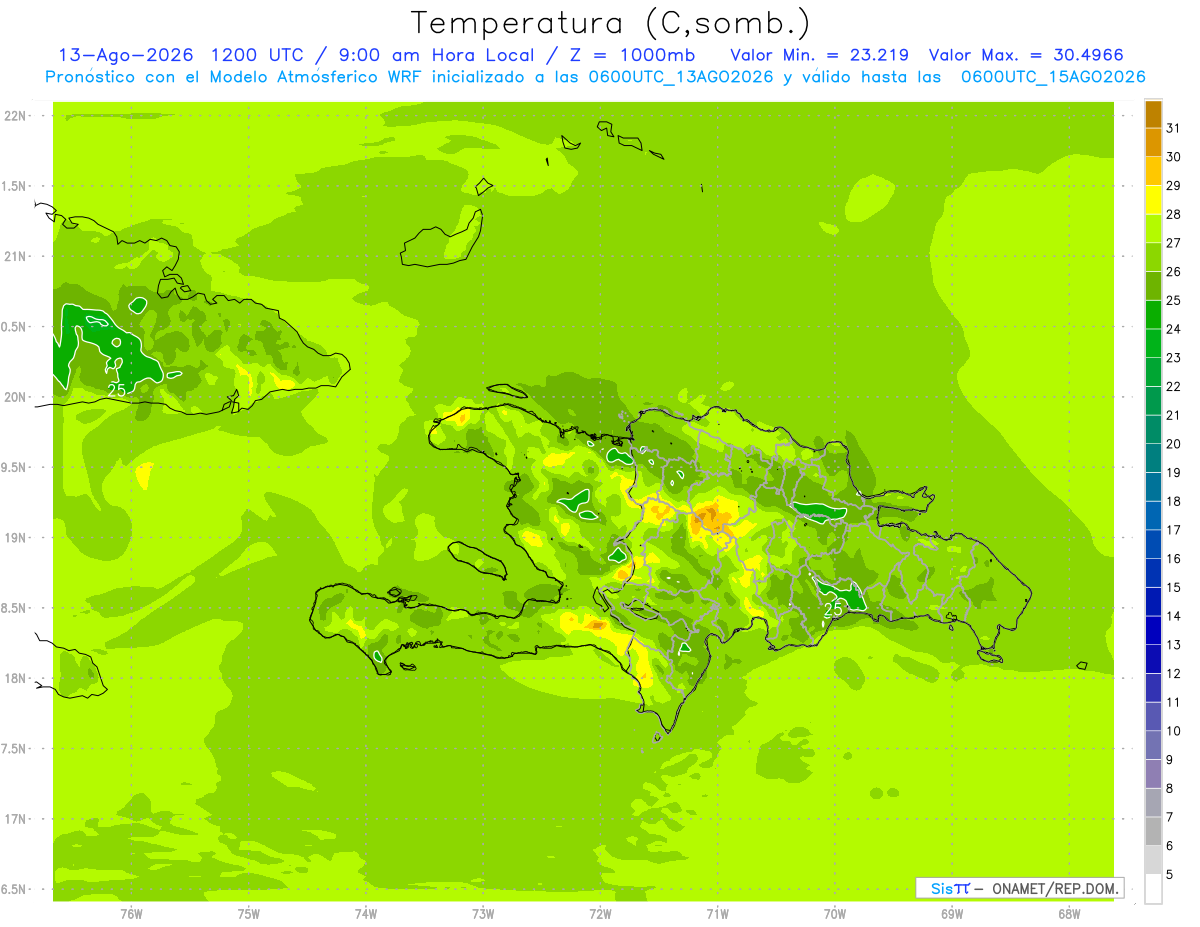The height and width of the screenshot is (927, 1200).
Task: Click the dark green 24 degree legend swatch
Action: (1153, 315)
